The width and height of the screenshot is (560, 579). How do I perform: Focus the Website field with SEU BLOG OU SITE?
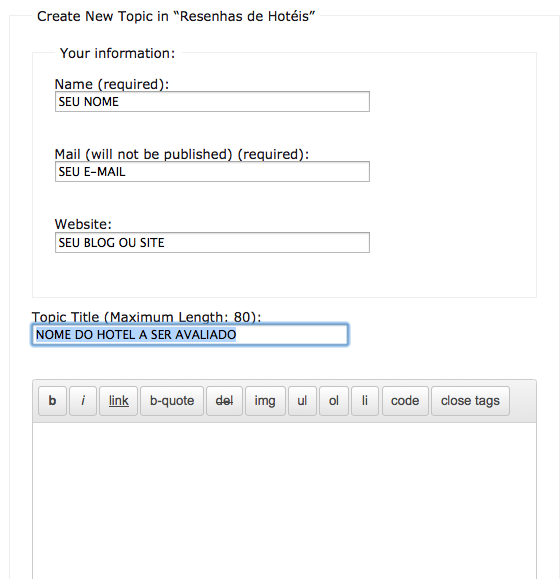pos(212,243)
